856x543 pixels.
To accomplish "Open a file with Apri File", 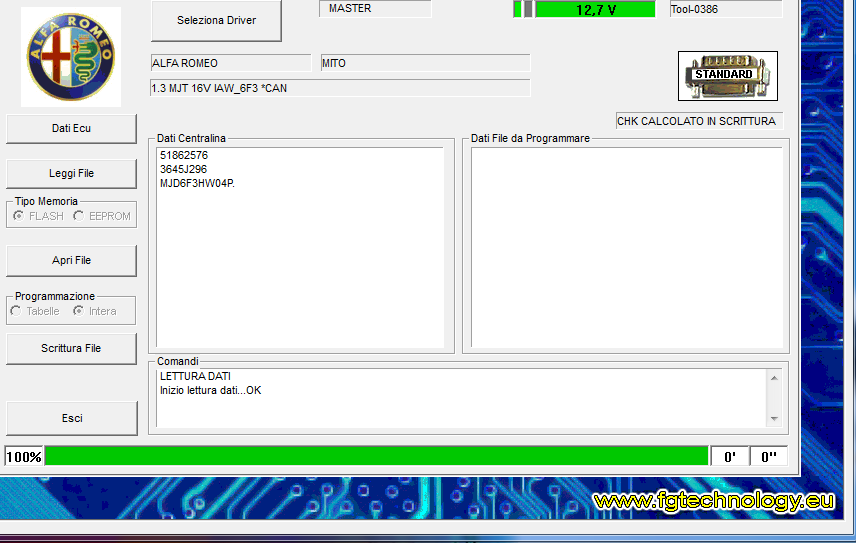I will (72, 260).
